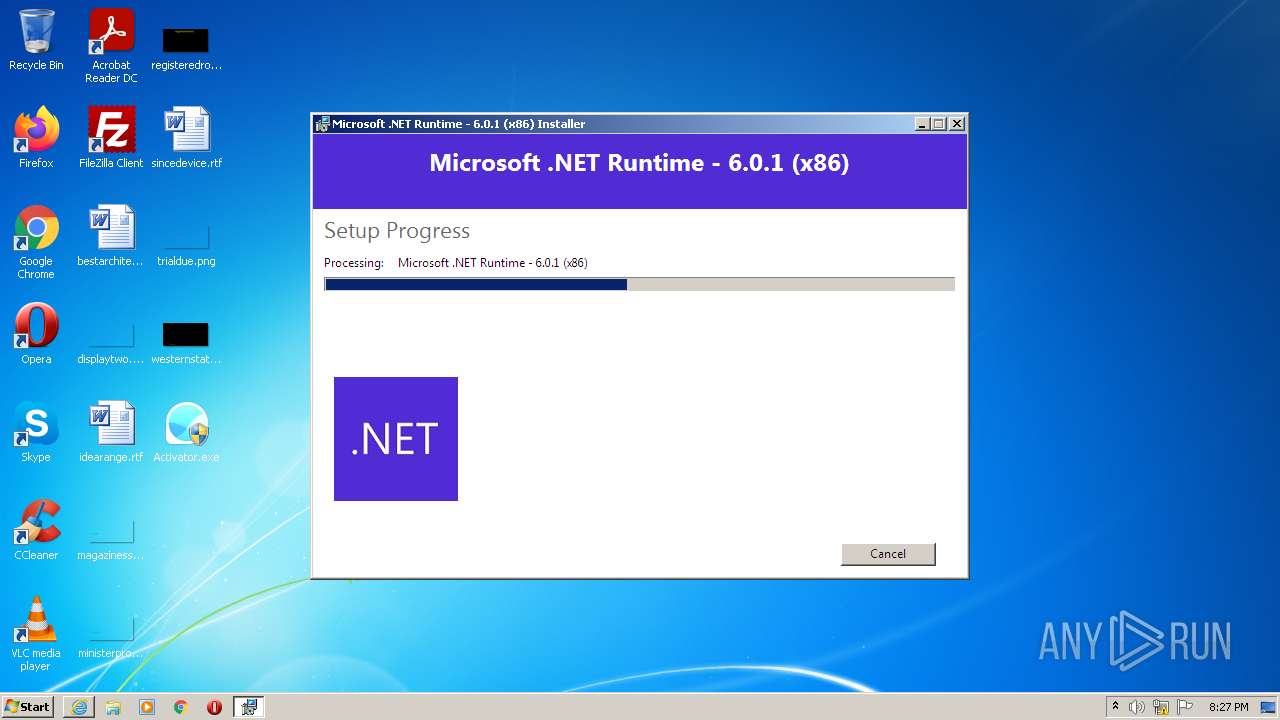
Task: Open the volume speaker tray icon
Action: click(1137, 707)
